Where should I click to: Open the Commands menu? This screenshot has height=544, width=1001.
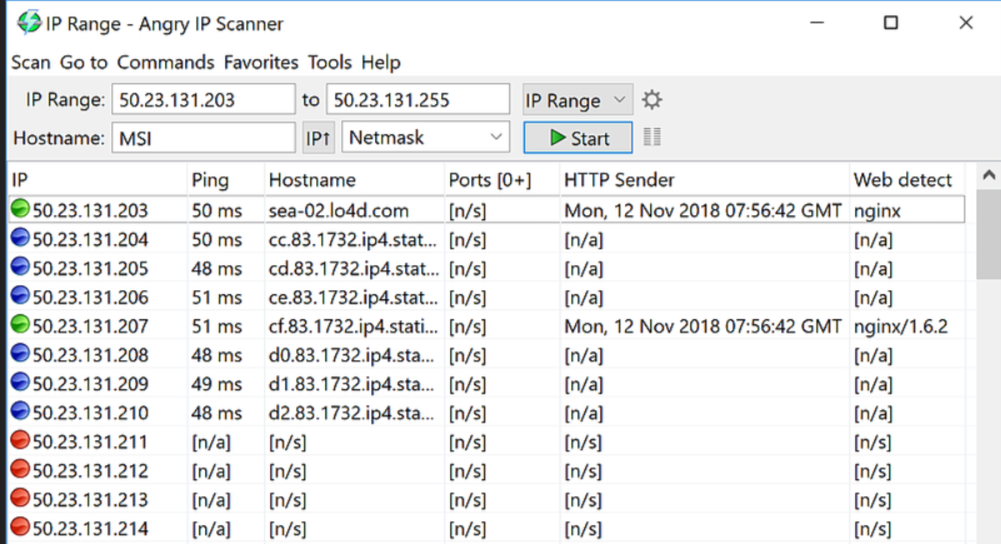[x=165, y=63]
